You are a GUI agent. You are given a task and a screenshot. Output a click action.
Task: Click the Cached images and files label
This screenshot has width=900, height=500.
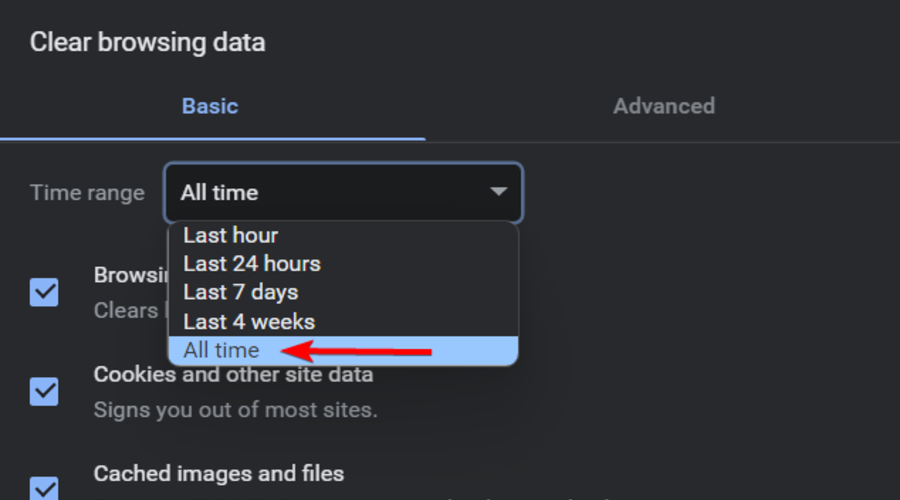pos(218,473)
